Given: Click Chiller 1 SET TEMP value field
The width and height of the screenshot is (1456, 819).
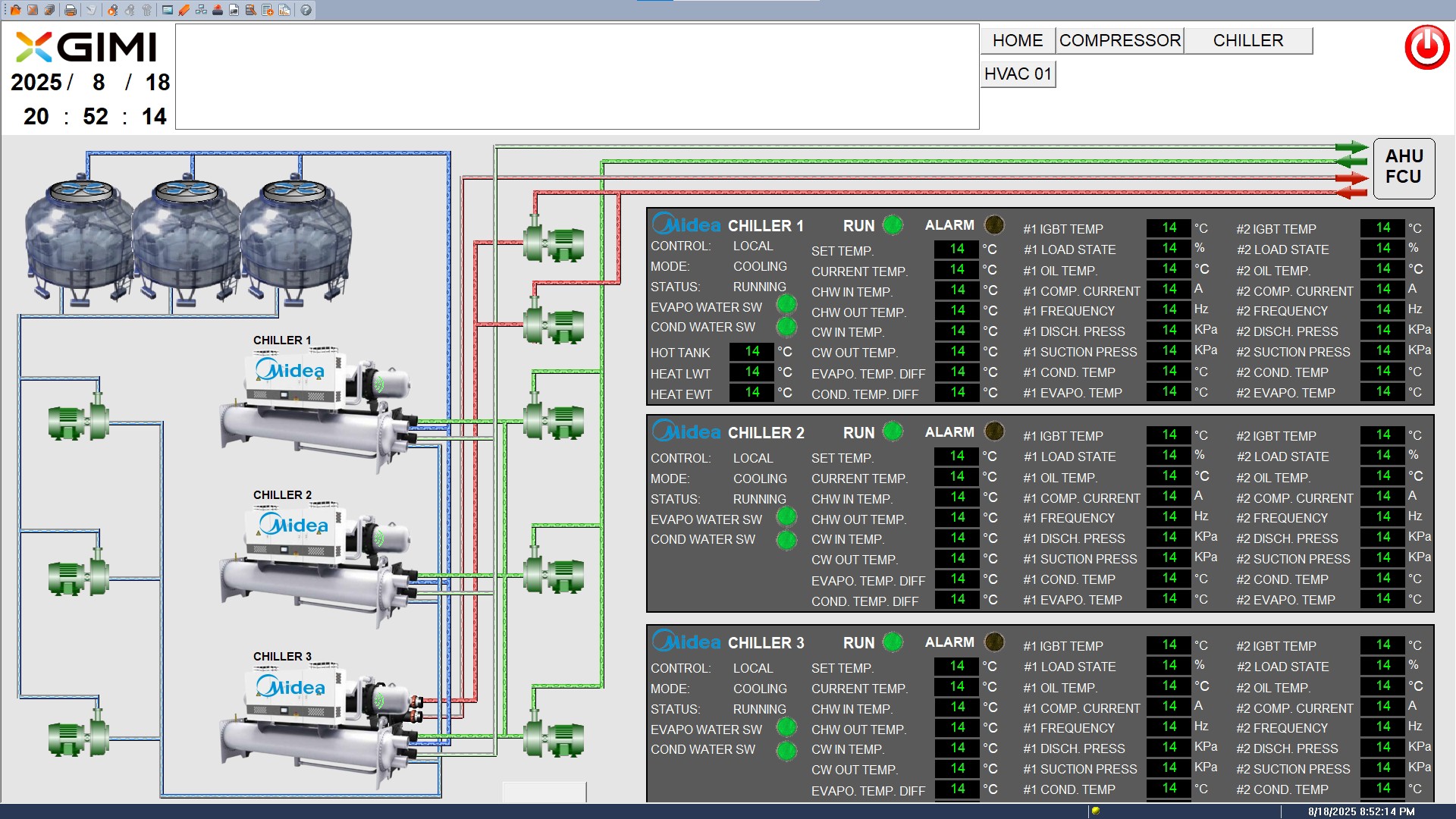Looking at the screenshot, I should click(957, 249).
